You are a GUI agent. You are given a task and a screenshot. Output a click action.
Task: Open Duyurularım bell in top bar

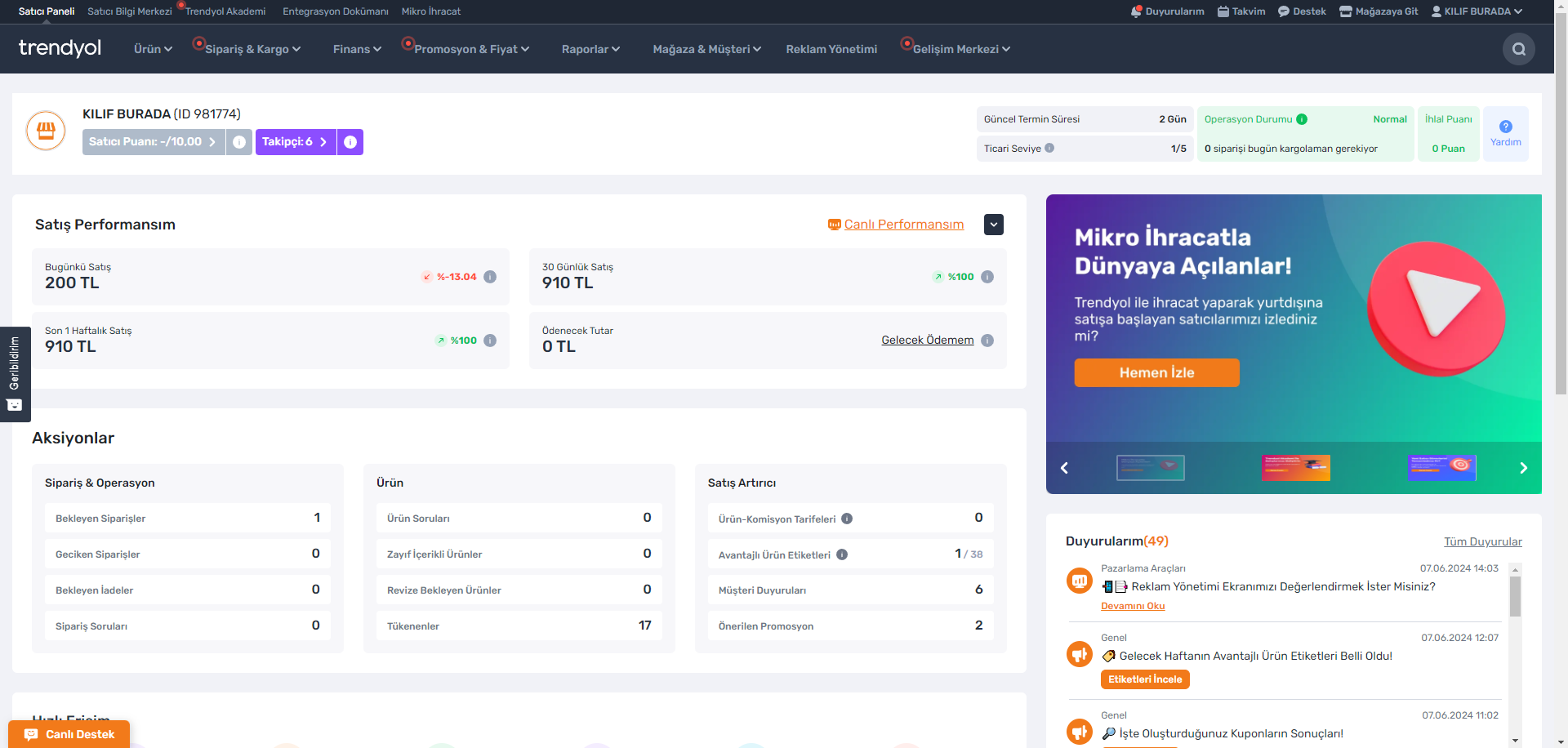[x=1168, y=11]
